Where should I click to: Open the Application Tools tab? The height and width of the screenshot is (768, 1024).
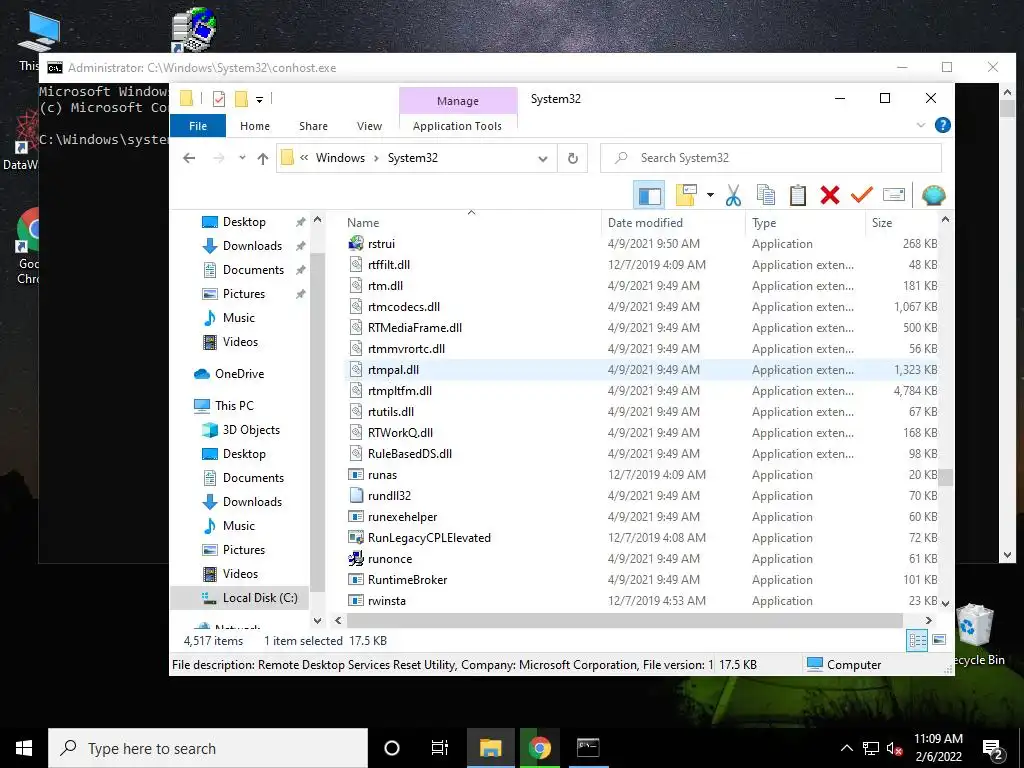[457, 126]
